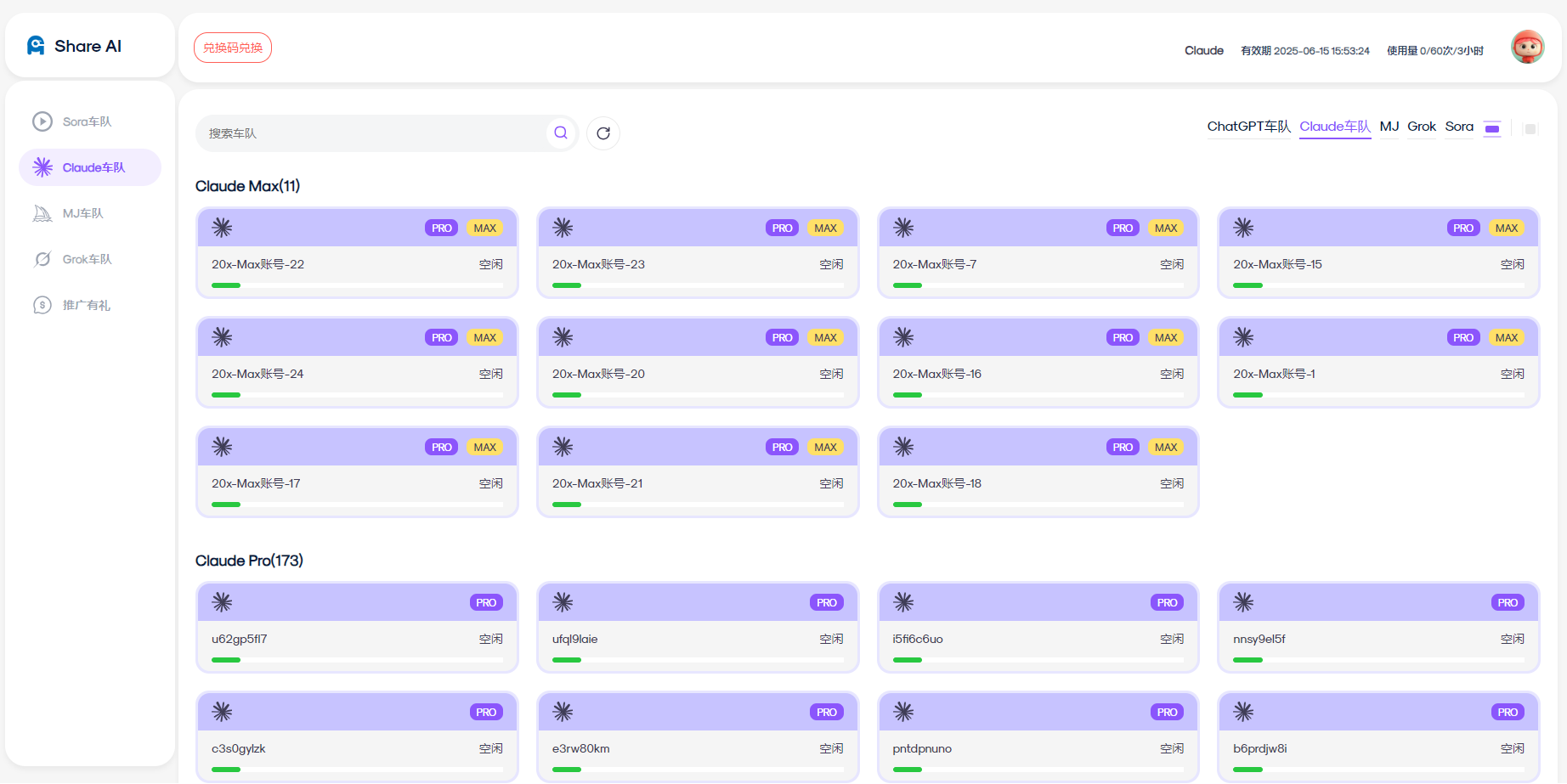Select the purple card-view layout toggle
The width and height of the screenshot is (1567, 784).
pyautogui.click(x=1492, y=129)
